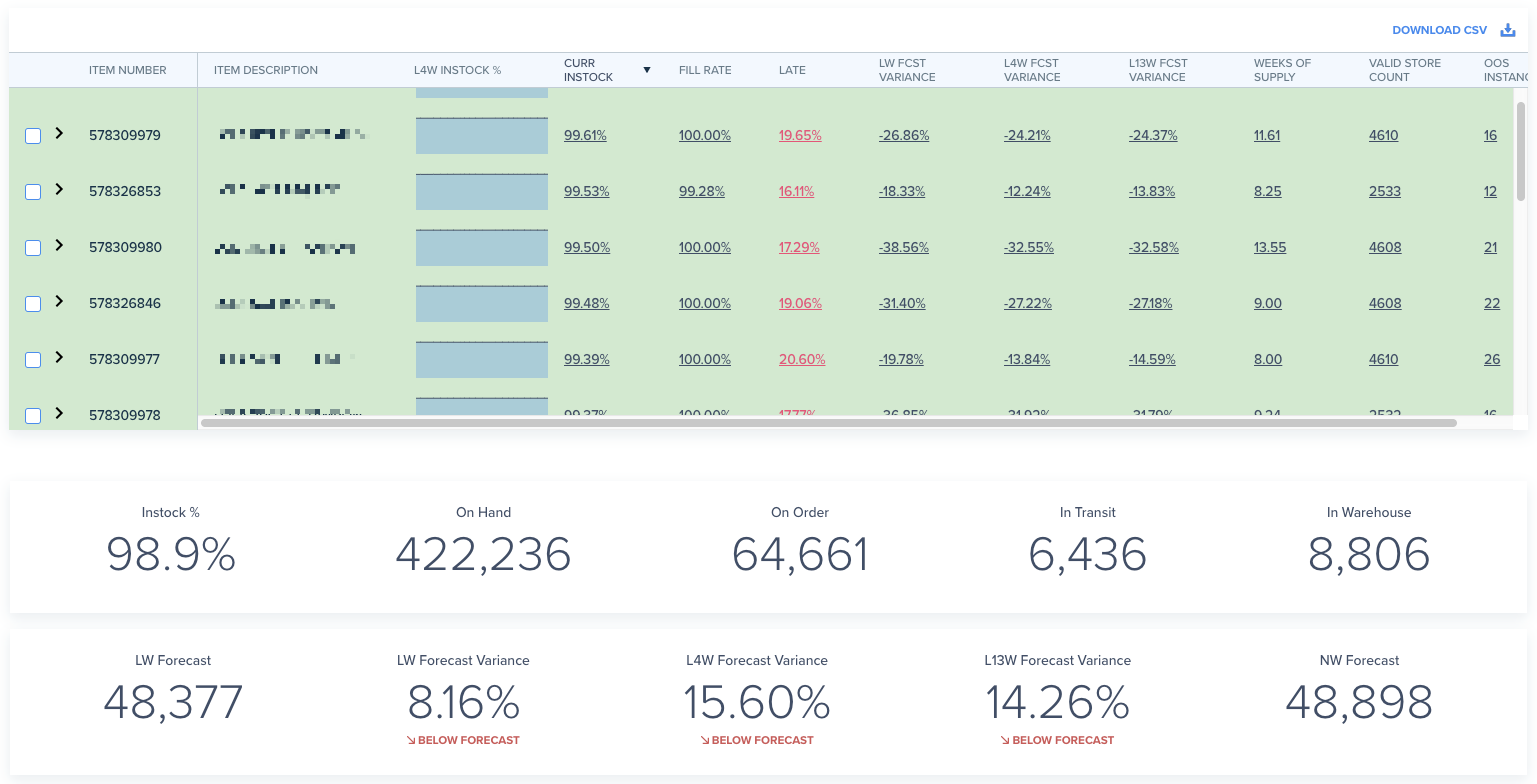
Task: Open current instock link 99.61%
Action: pyautogui.click(x=585, y=135)
